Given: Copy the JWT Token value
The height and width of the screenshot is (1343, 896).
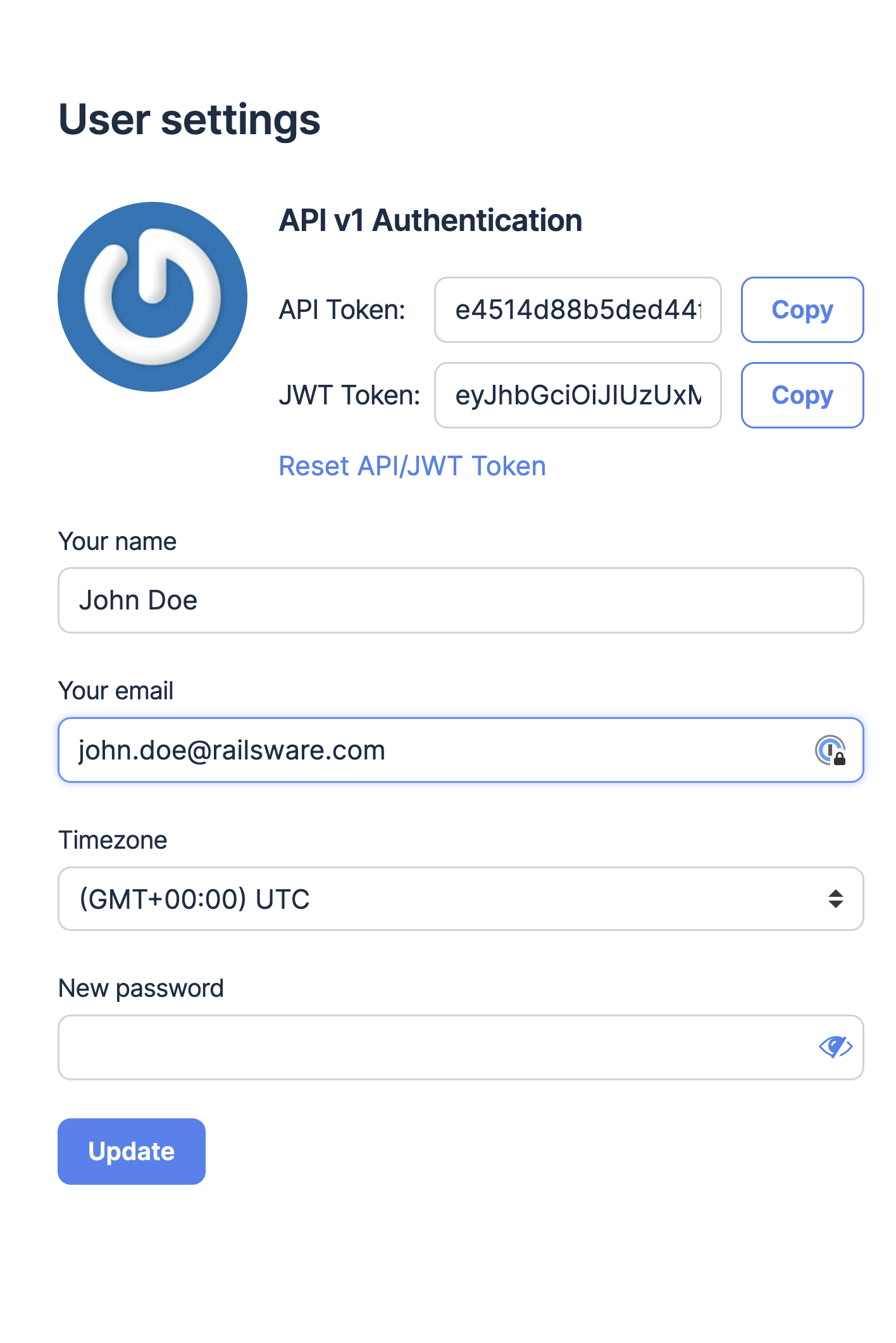Looking at the screenshot, I should (802, 395).
